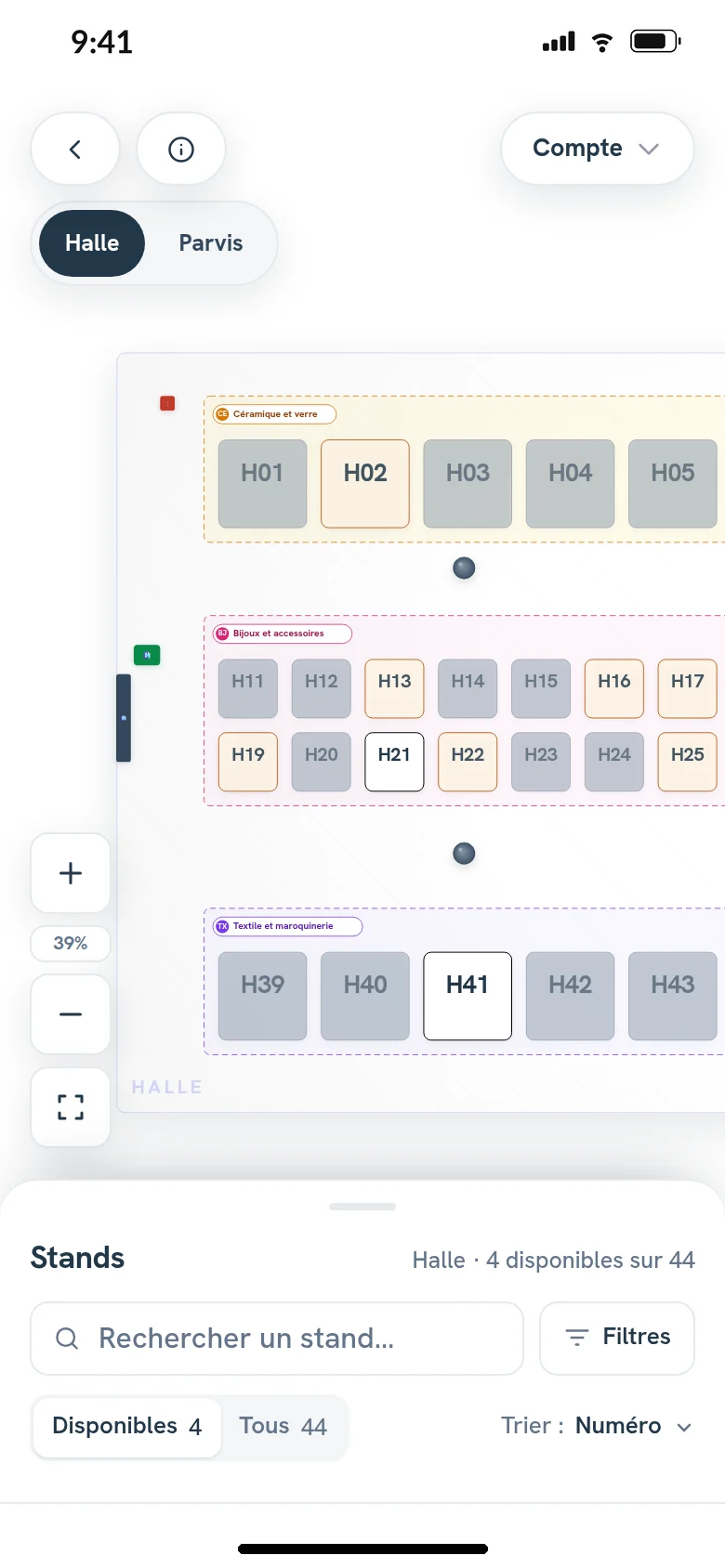Zoom in with the plus button
725x1568 pixels.
[x=71, y=873]
